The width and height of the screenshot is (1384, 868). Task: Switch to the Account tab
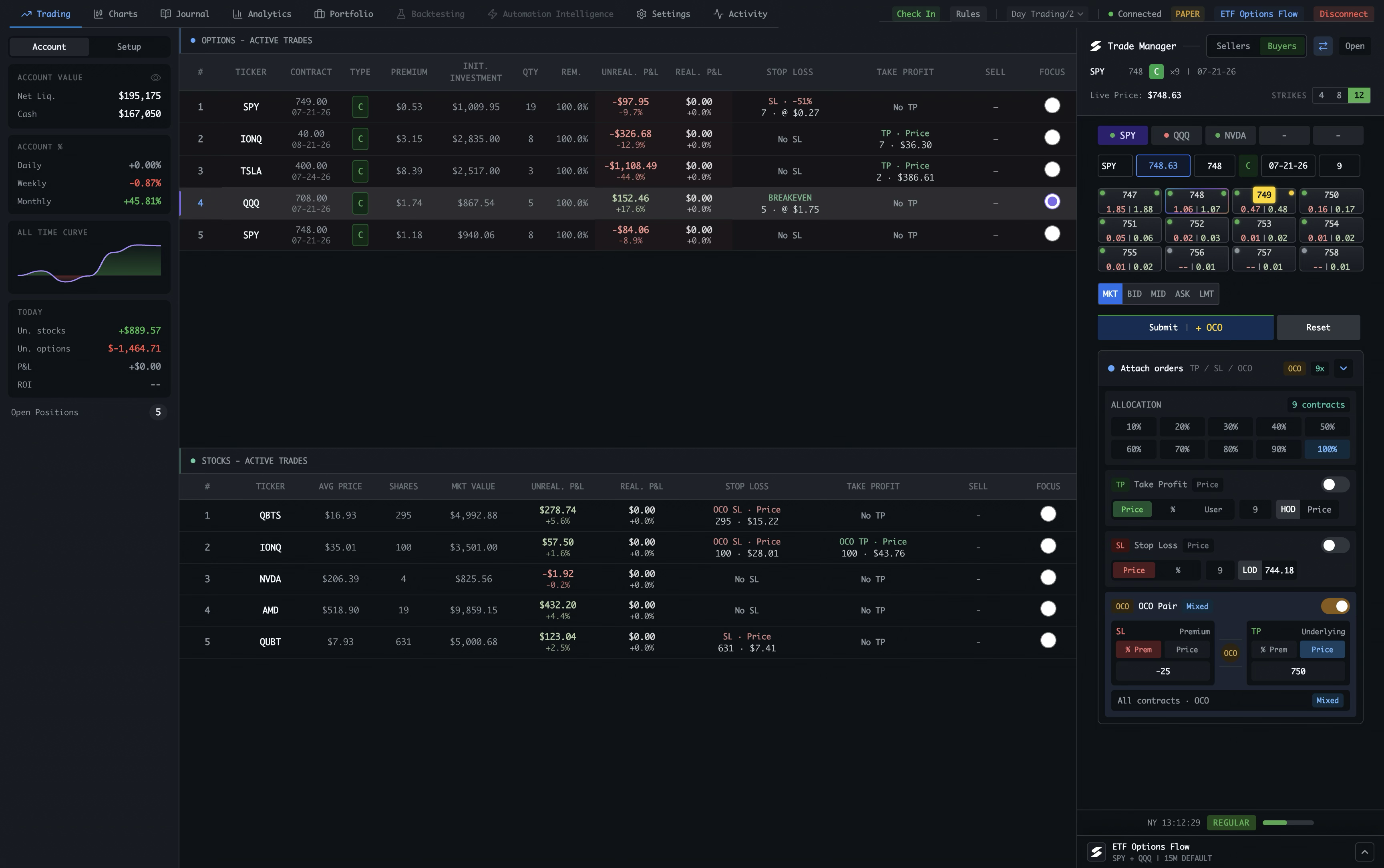pyautogui.click(x=49, y=46)
